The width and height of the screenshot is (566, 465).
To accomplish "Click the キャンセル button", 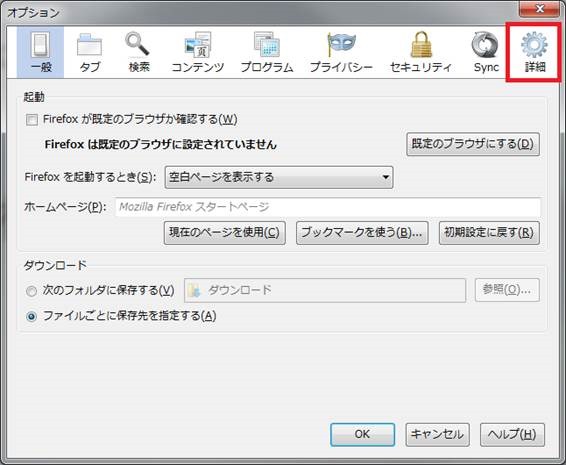I will pos(437,435).
